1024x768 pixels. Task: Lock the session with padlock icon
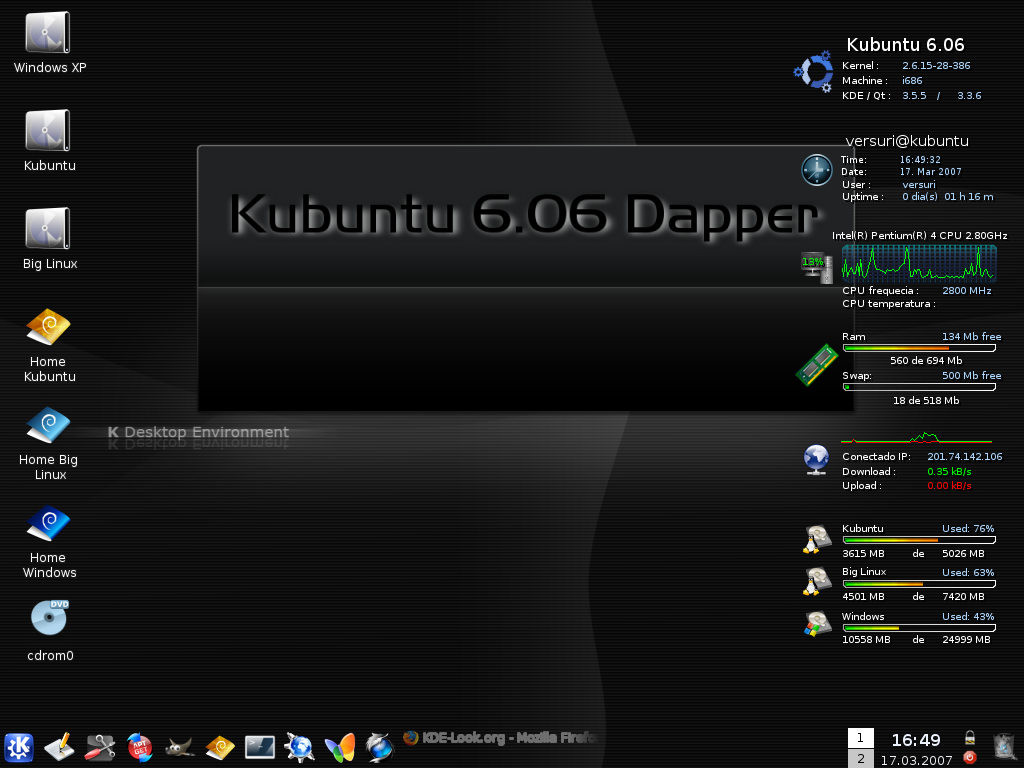click(x=970, y=737)
